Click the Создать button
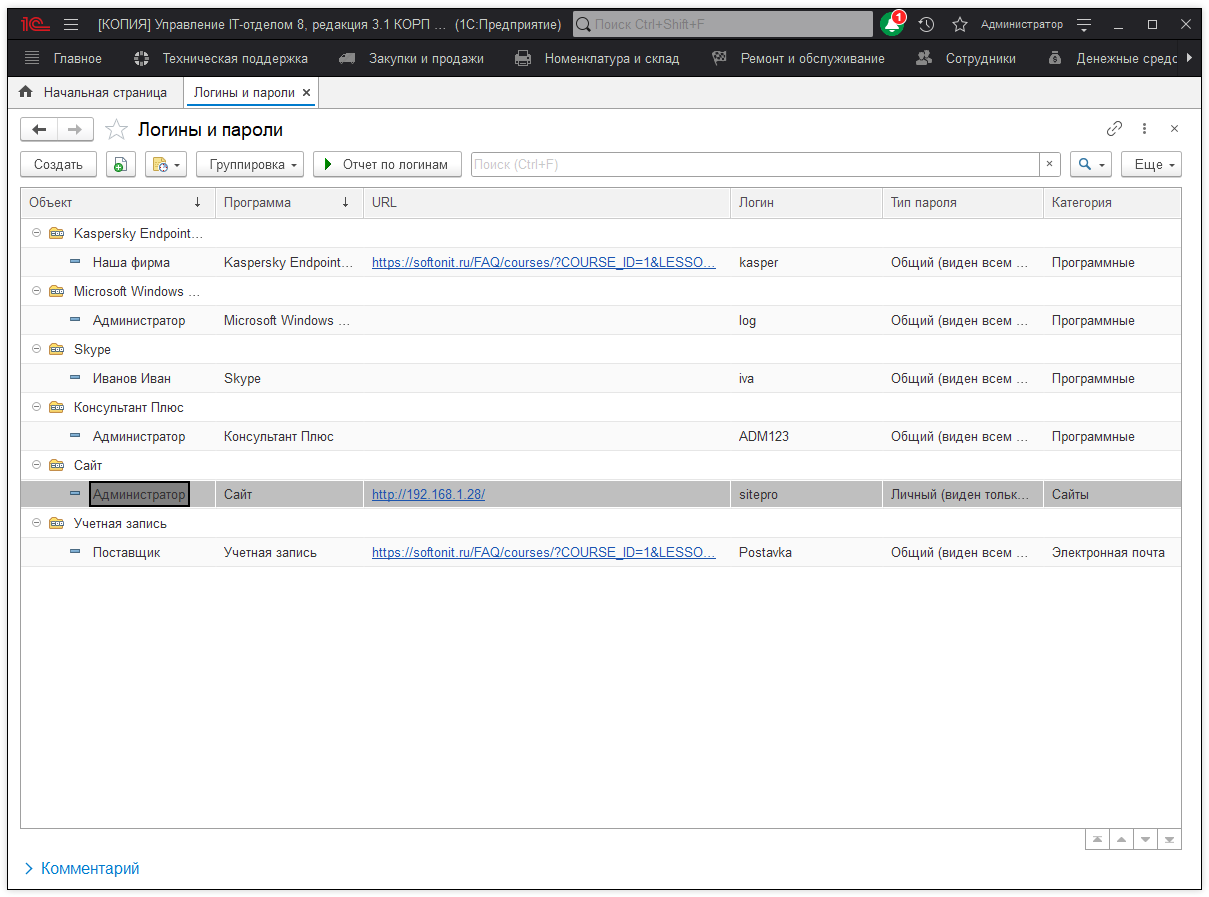This screenshot has height=897, width=1209. point(58,164)
